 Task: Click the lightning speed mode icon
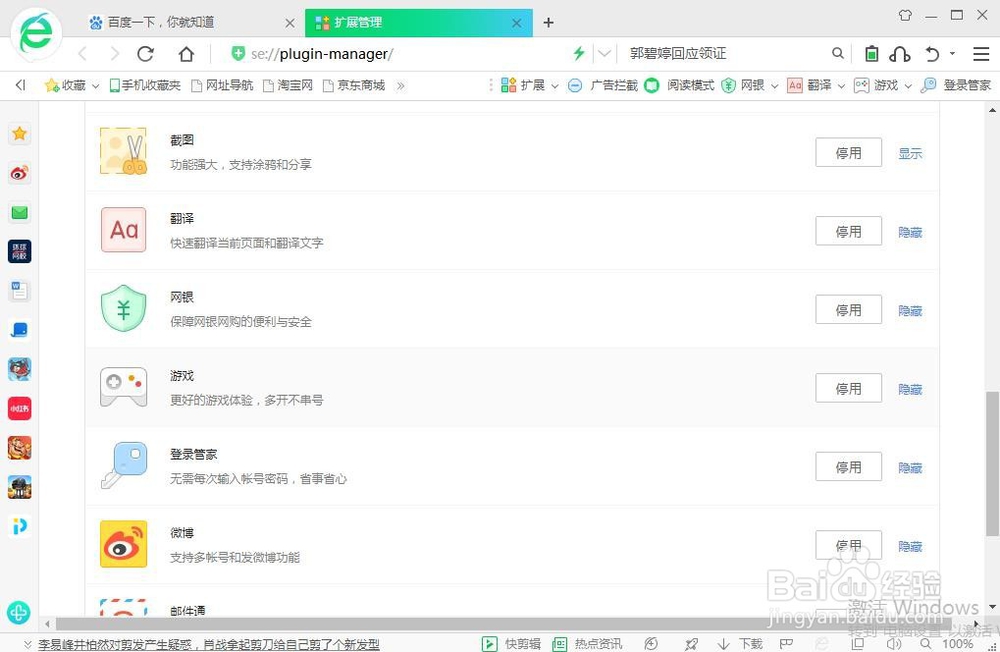[578, 54]
